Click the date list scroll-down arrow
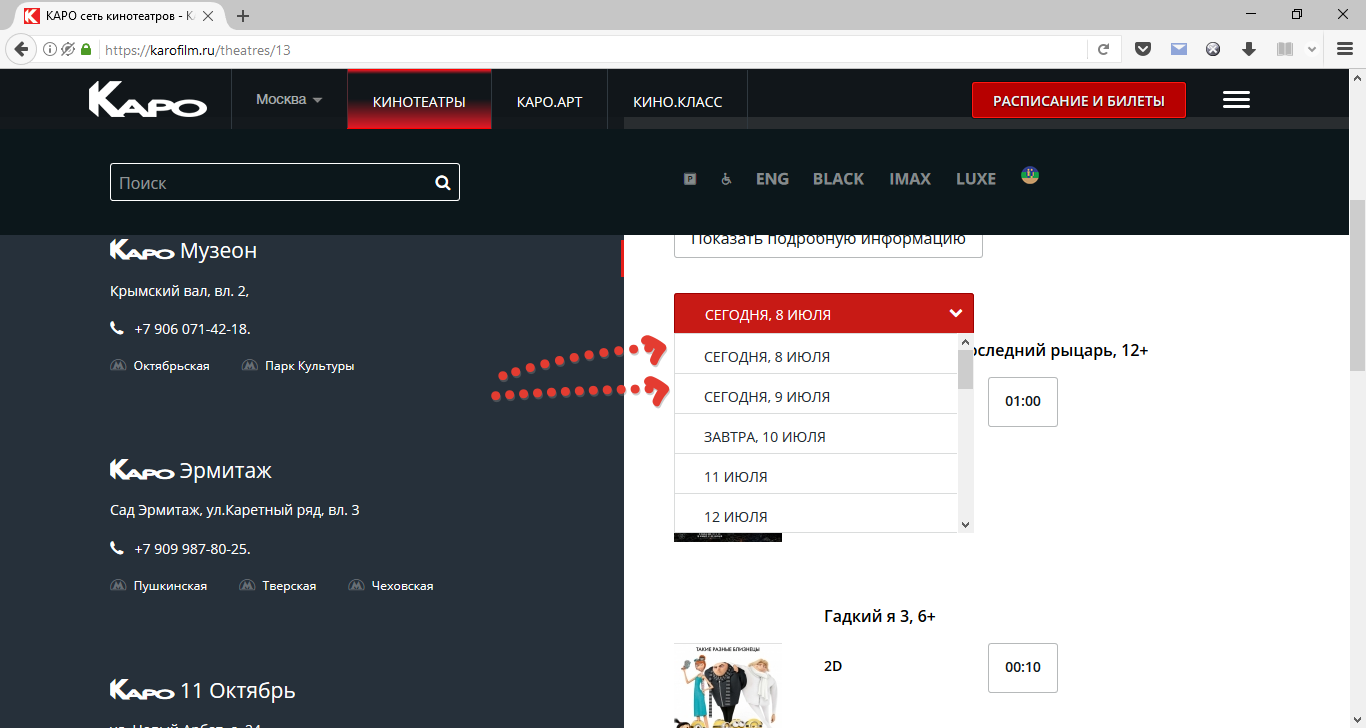Screen dimensions: 1366x728 (x=965, y=524)
